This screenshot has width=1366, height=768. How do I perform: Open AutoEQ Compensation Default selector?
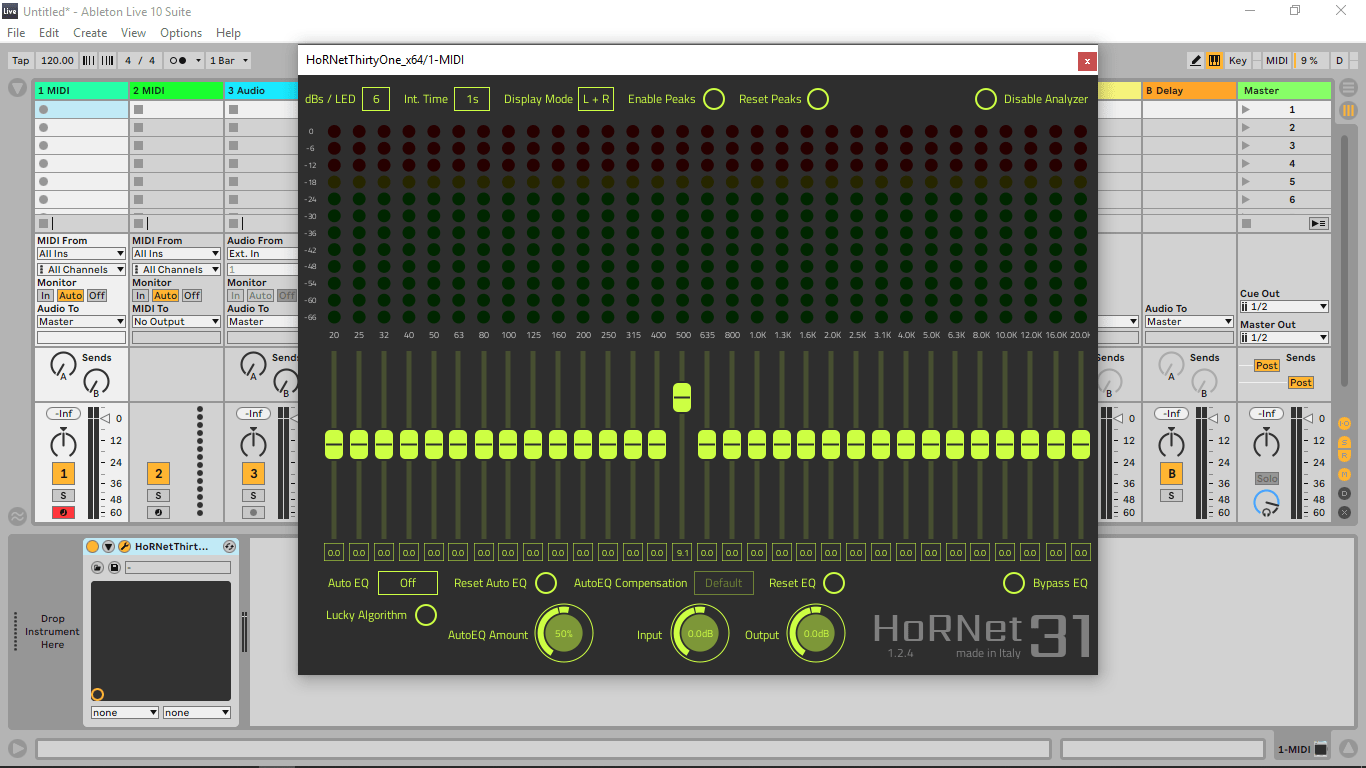pos(724,583)
